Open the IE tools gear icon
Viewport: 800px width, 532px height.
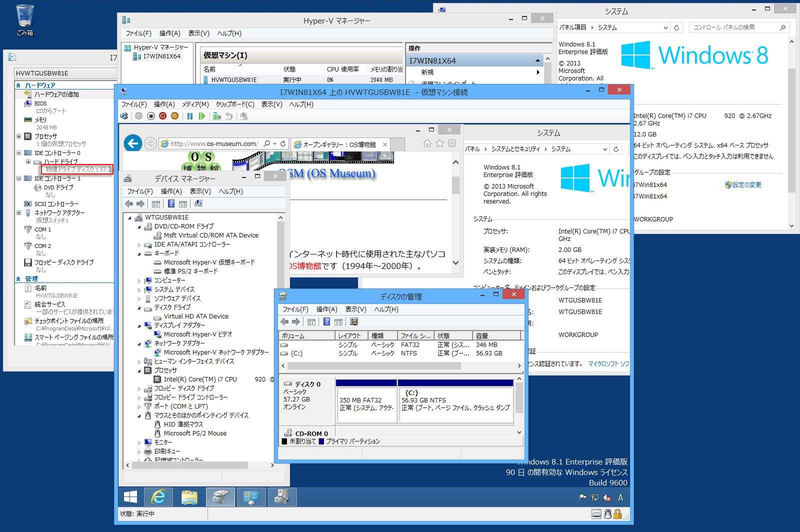[x=452, y=143]
